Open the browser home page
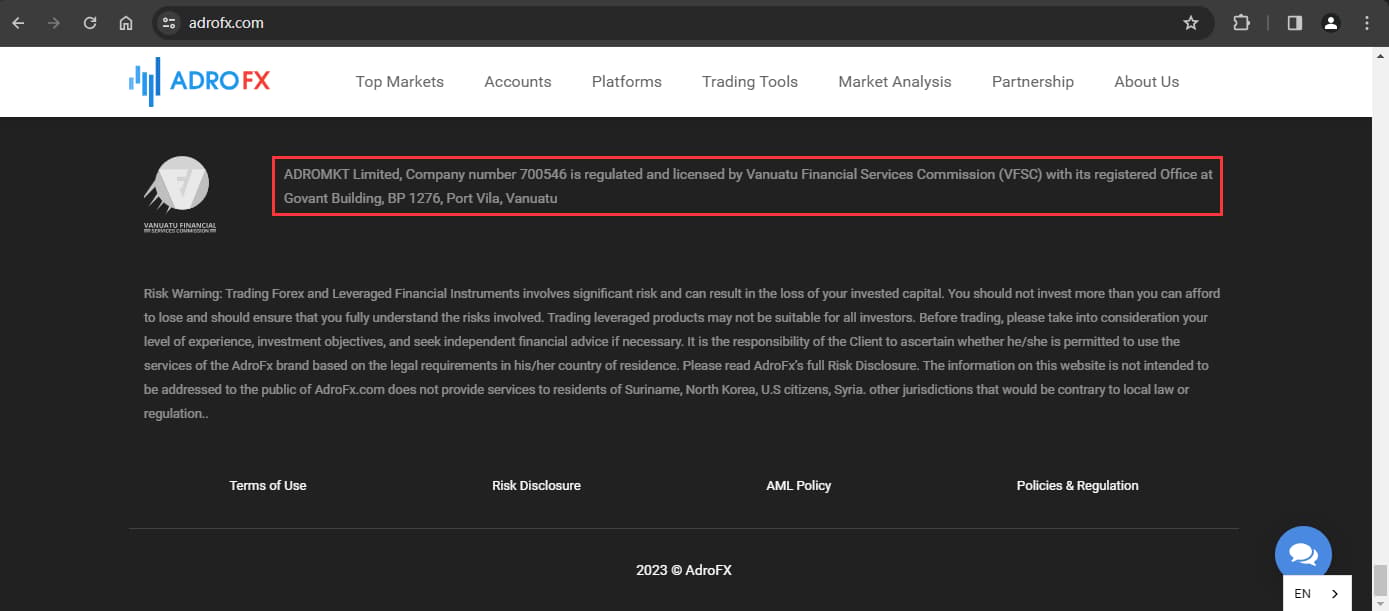The height and width of the screenshot is (611, 1389). pyautogui.click(x=126, y=23)
